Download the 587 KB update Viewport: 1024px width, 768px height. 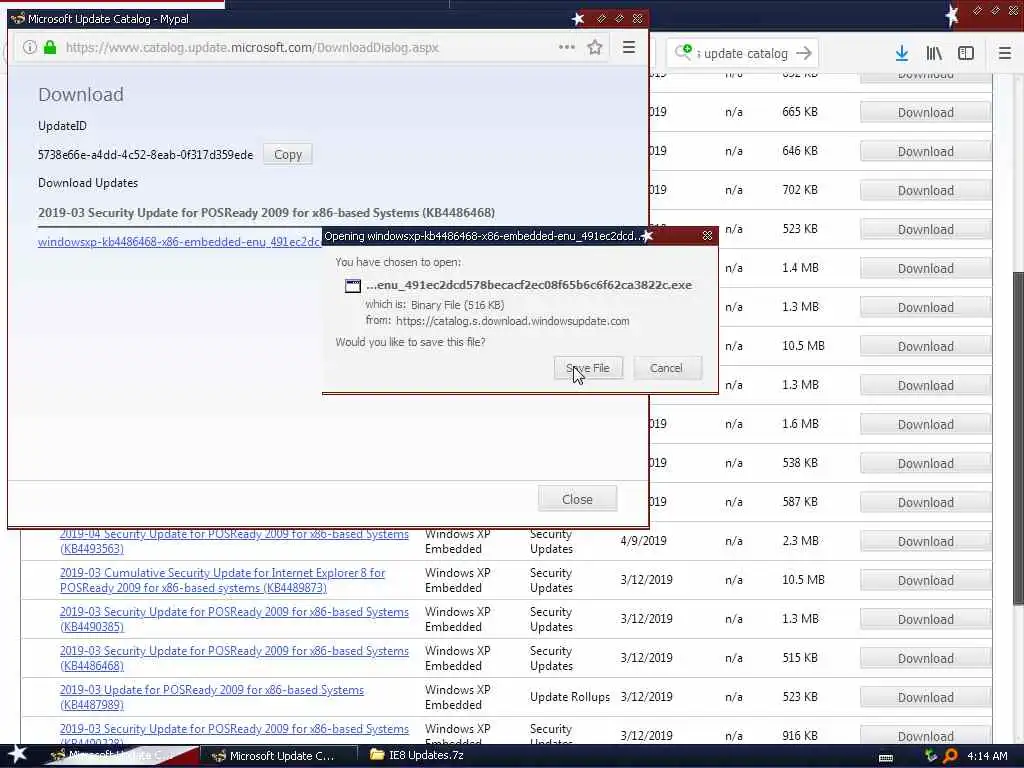925,502
